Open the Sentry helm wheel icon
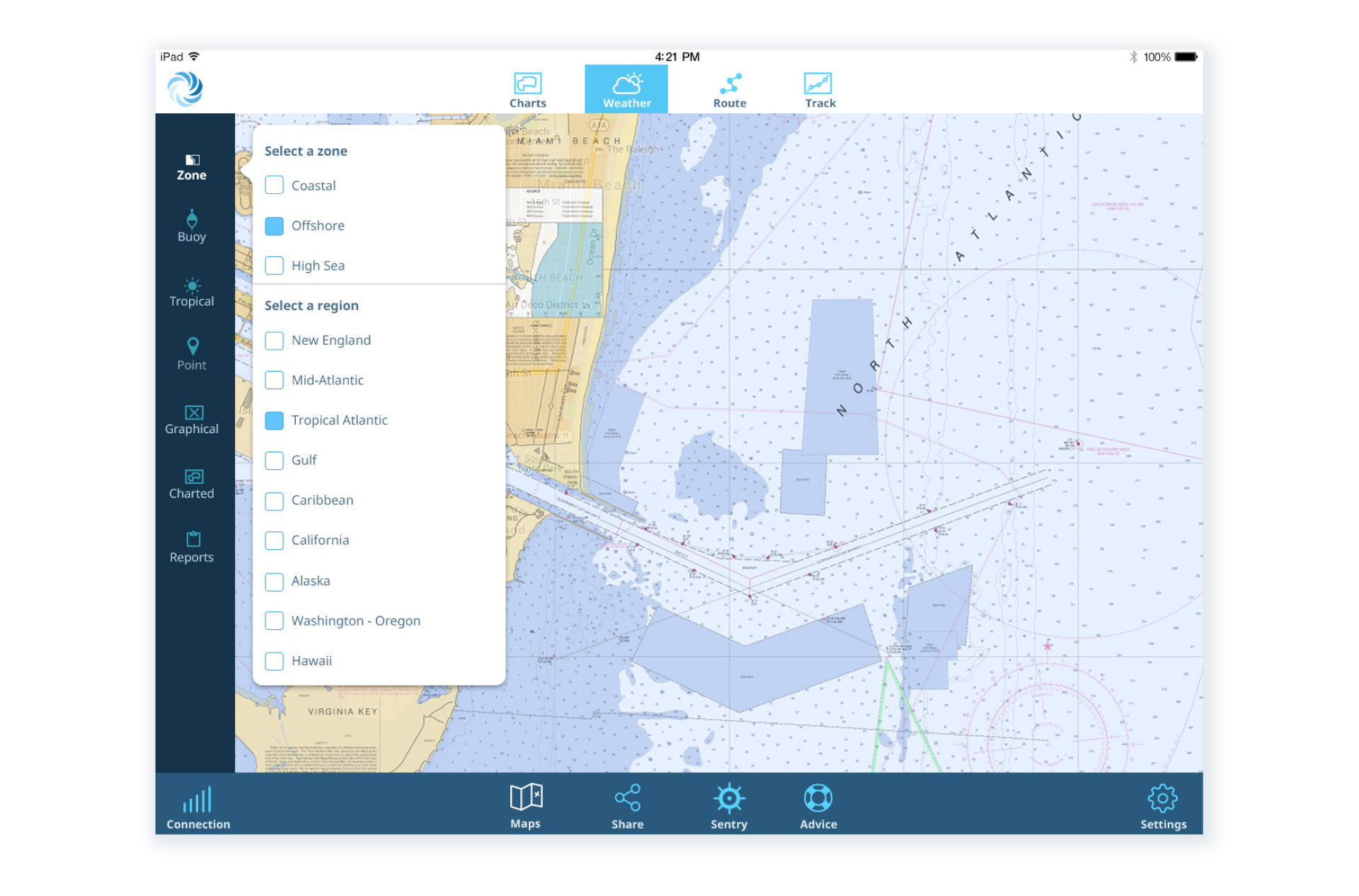Viewport: 1359px width, 896px height. 729,798
